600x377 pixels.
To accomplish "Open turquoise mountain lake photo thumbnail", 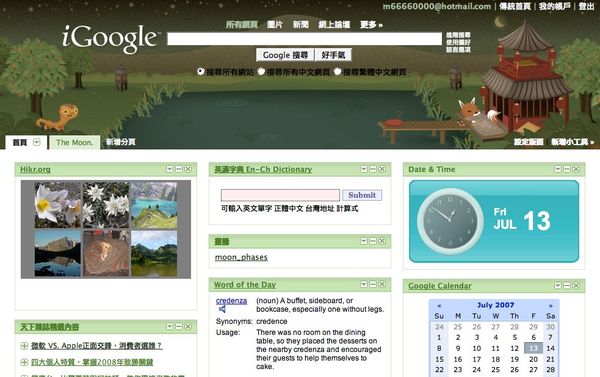I will click(154, 205).
